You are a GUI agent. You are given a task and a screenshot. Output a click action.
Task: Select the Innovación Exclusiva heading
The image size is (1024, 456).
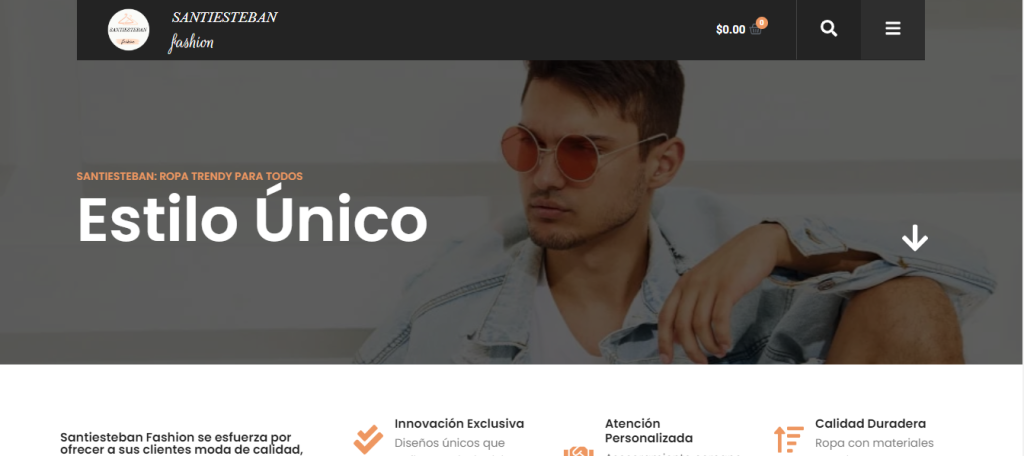(459, 424)
